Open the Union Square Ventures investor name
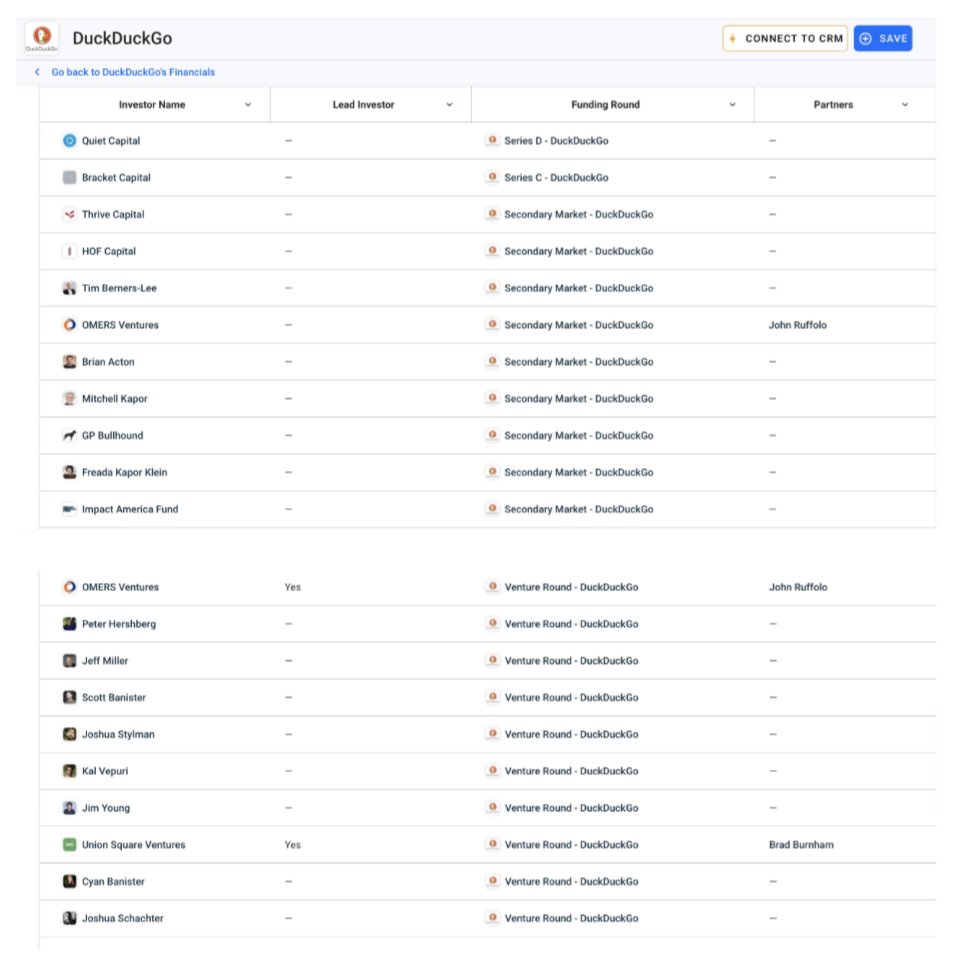The width and height of the screenshot is (962, 962). coord(134,844)
